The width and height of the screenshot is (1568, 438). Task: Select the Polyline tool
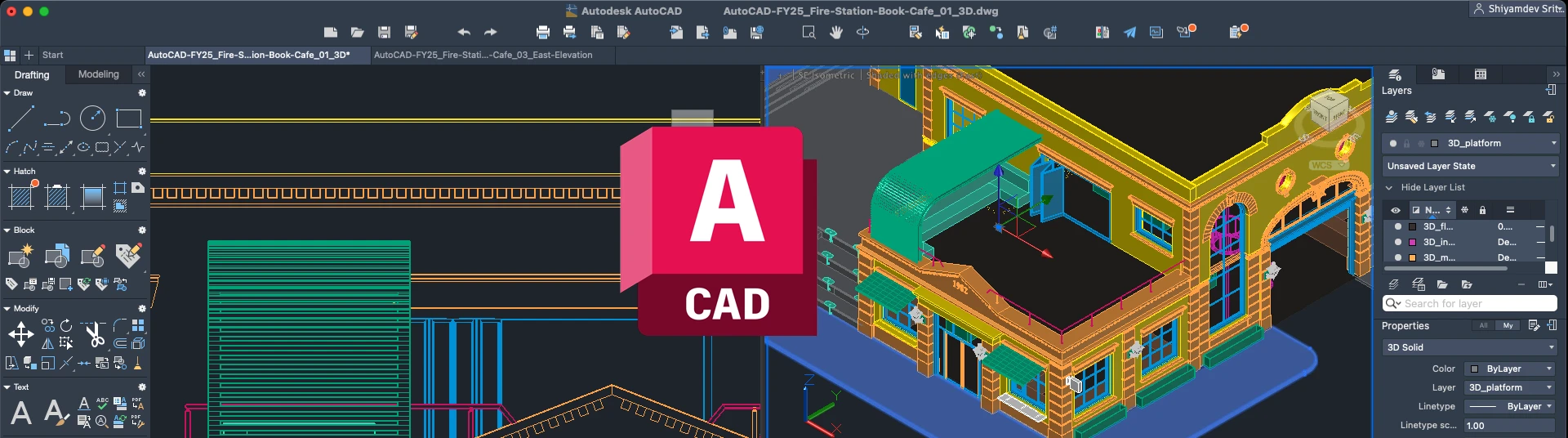click(x=56, y=118)
